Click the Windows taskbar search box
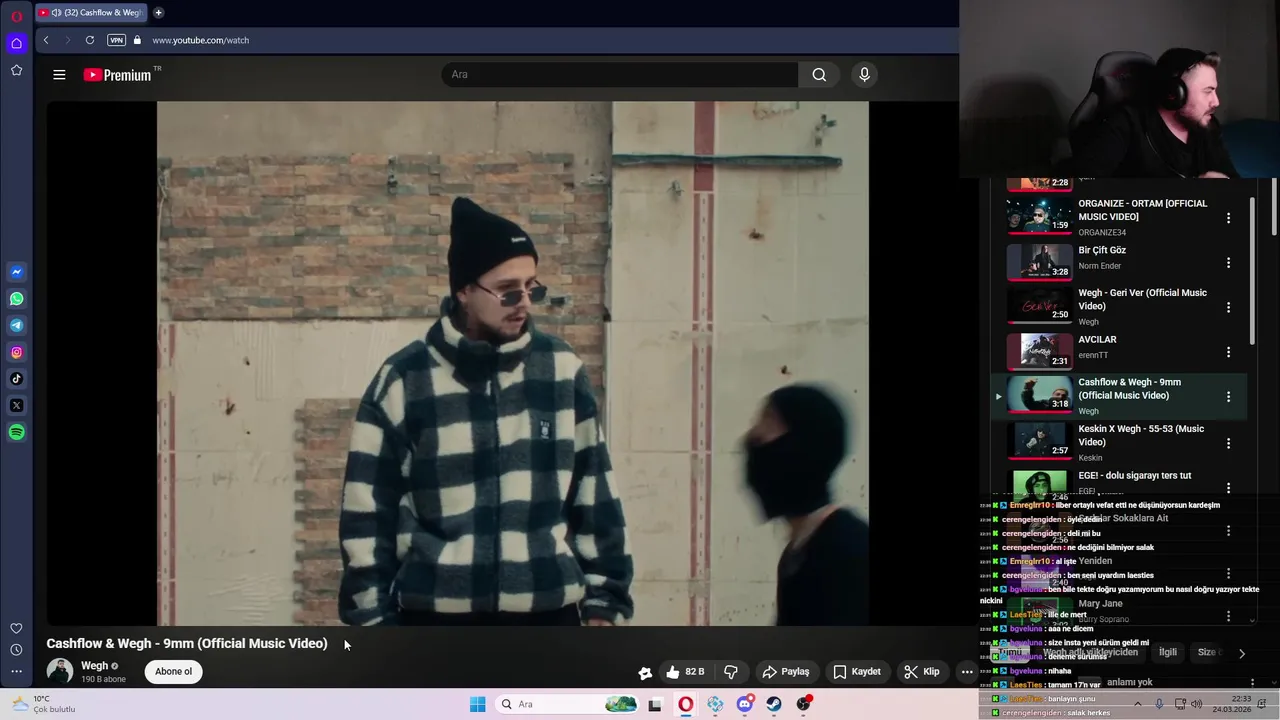This screenshot has width=1280, height=720. click(x=568, y=704)
